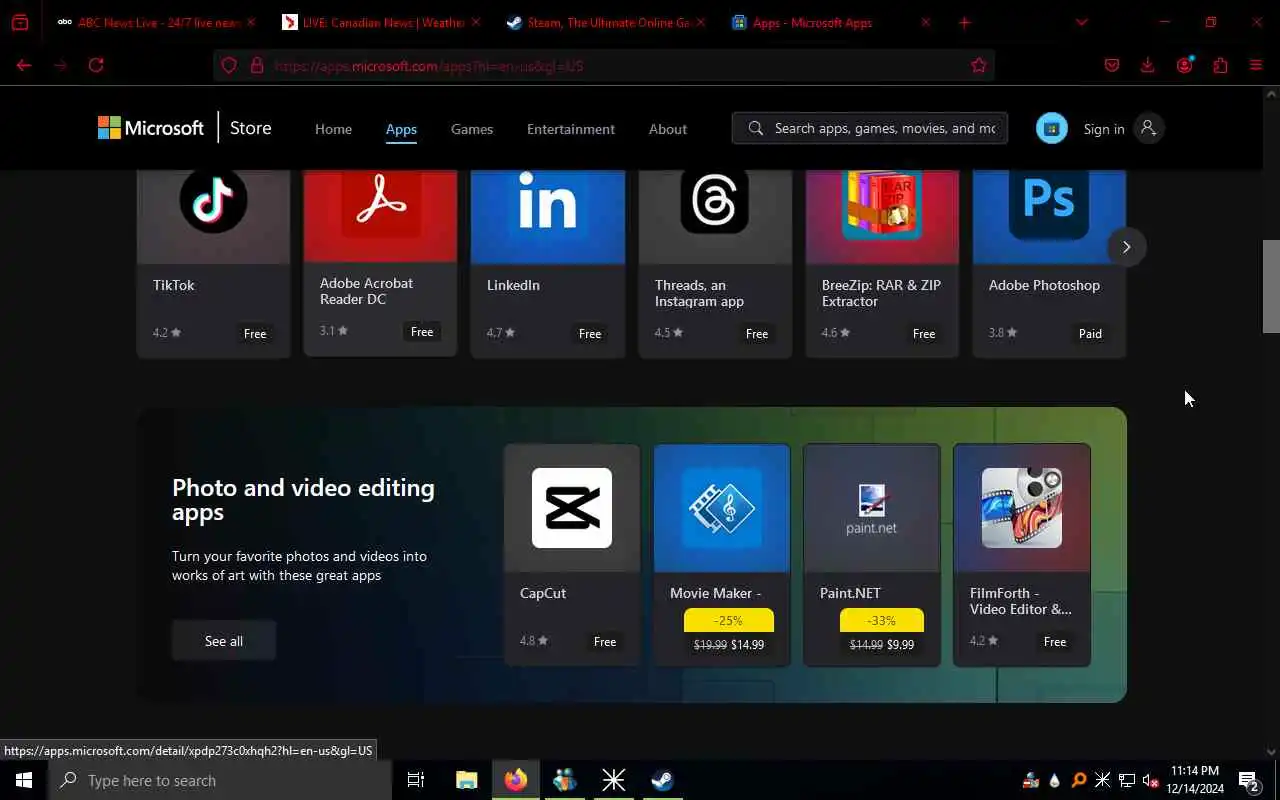
Task: Show next apps in the carousel
Action: tap(1126, 247)
